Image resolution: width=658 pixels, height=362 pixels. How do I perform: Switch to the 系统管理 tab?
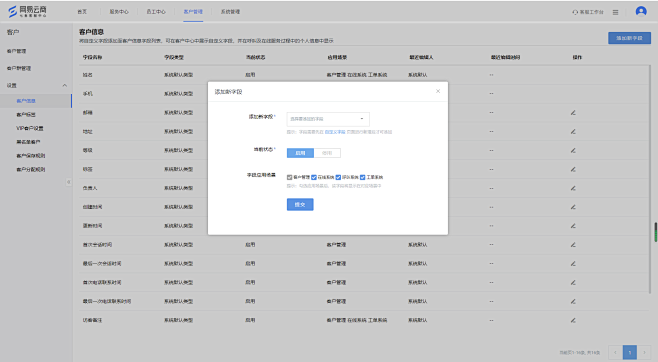click(230, 12)
